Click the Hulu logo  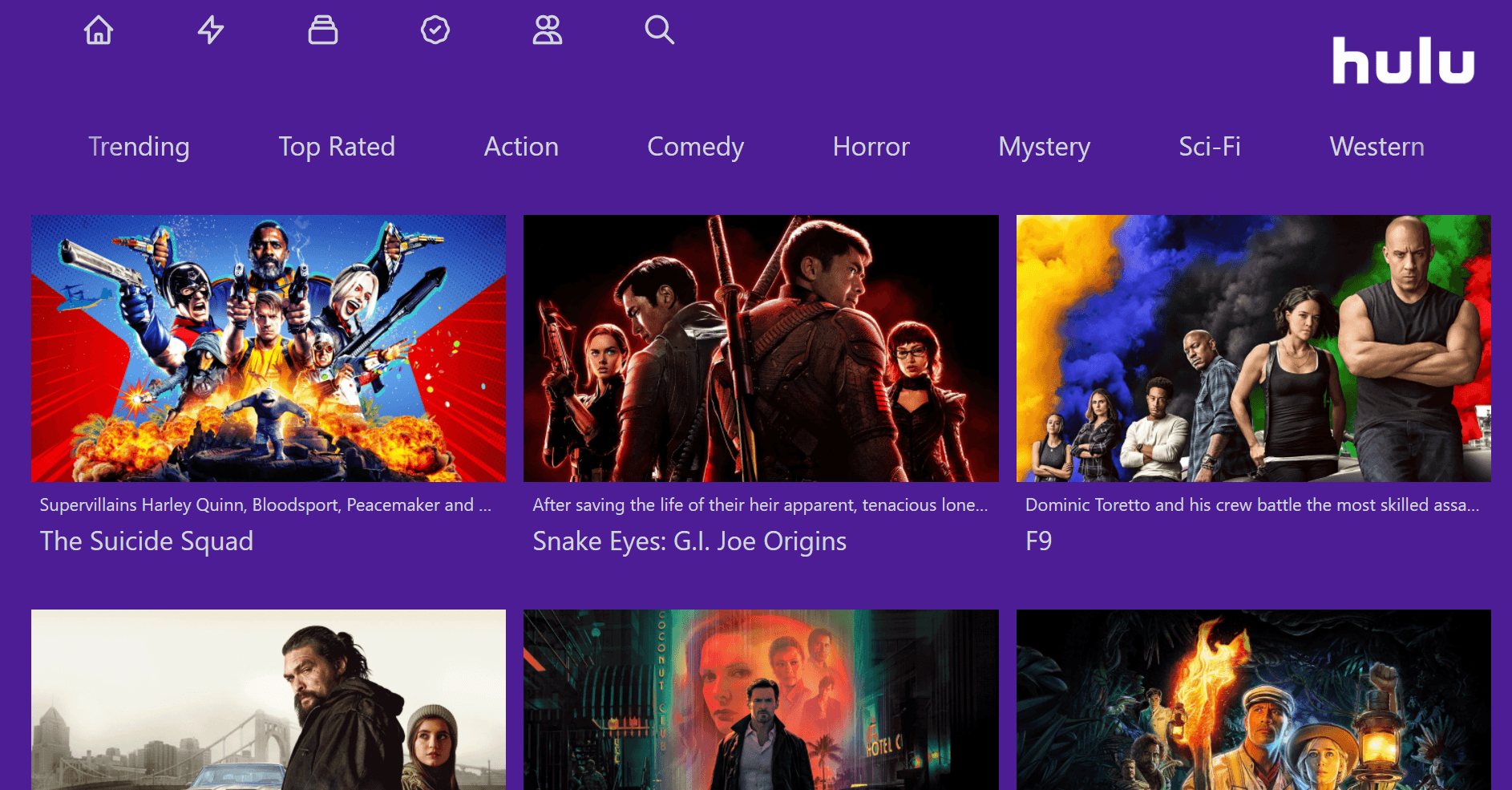coord(1403,61)
